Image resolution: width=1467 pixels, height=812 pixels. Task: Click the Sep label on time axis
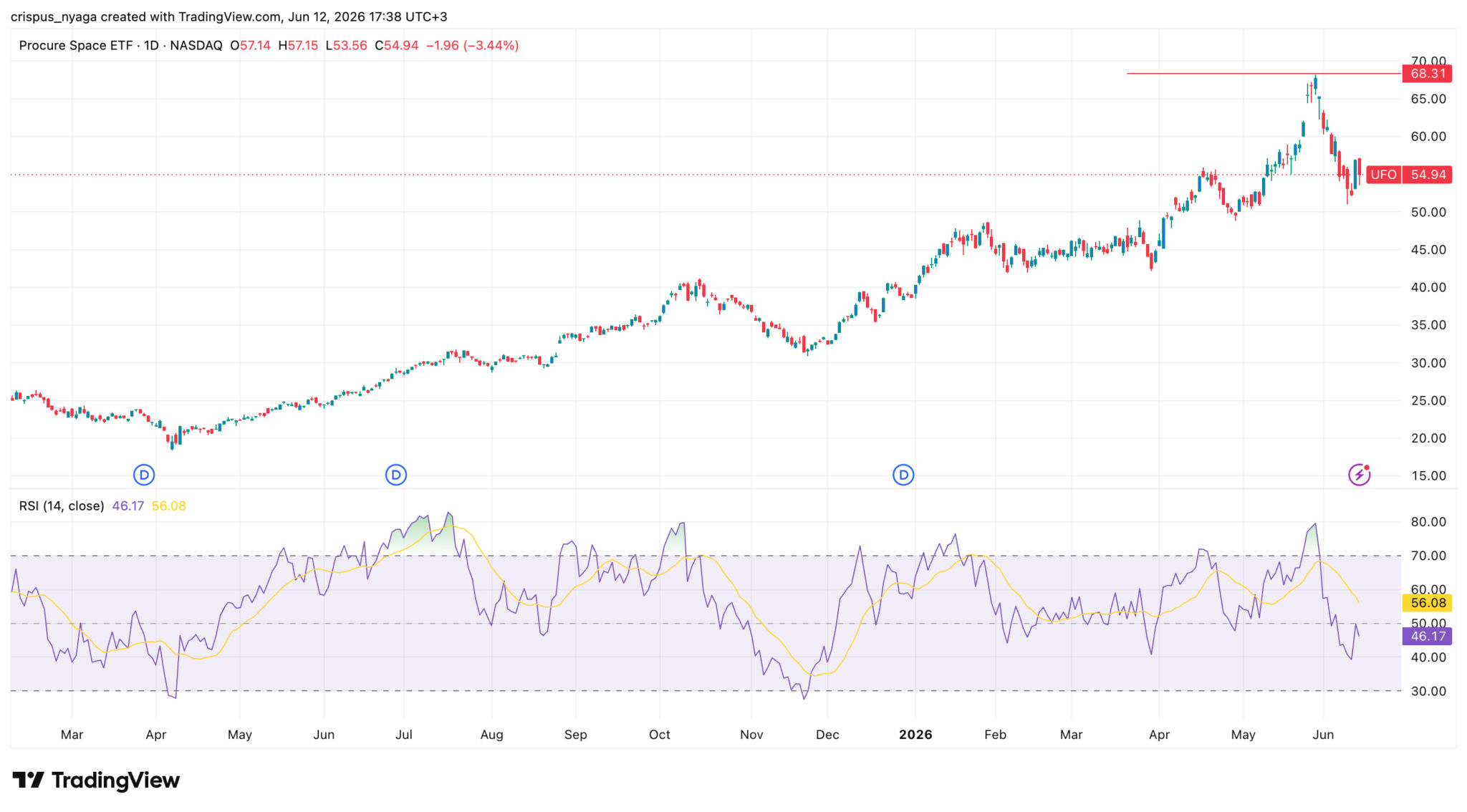pyautogui.click(x=576, y=735)
